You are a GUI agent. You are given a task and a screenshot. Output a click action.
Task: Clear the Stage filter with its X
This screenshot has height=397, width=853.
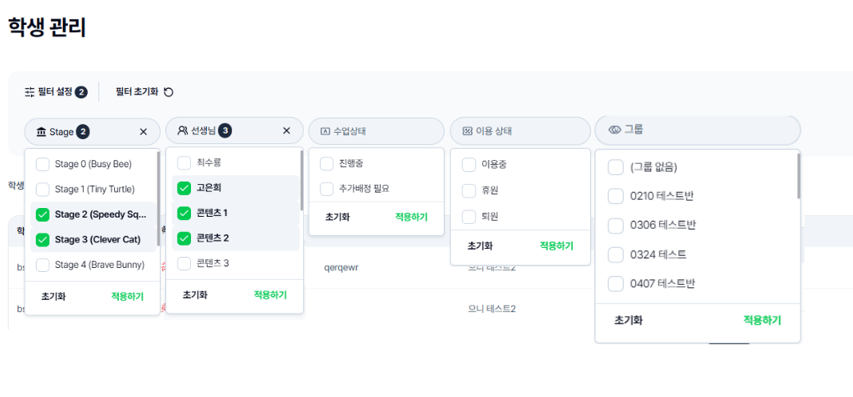(x=144, y=132)
